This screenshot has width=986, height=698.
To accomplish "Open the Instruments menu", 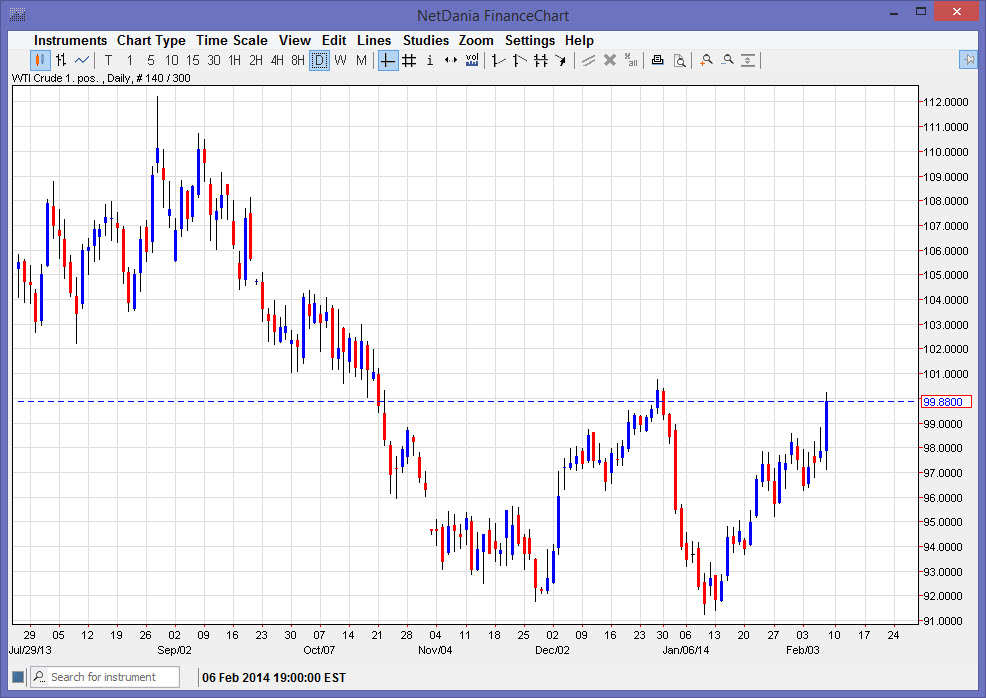I will coord(70,40).
